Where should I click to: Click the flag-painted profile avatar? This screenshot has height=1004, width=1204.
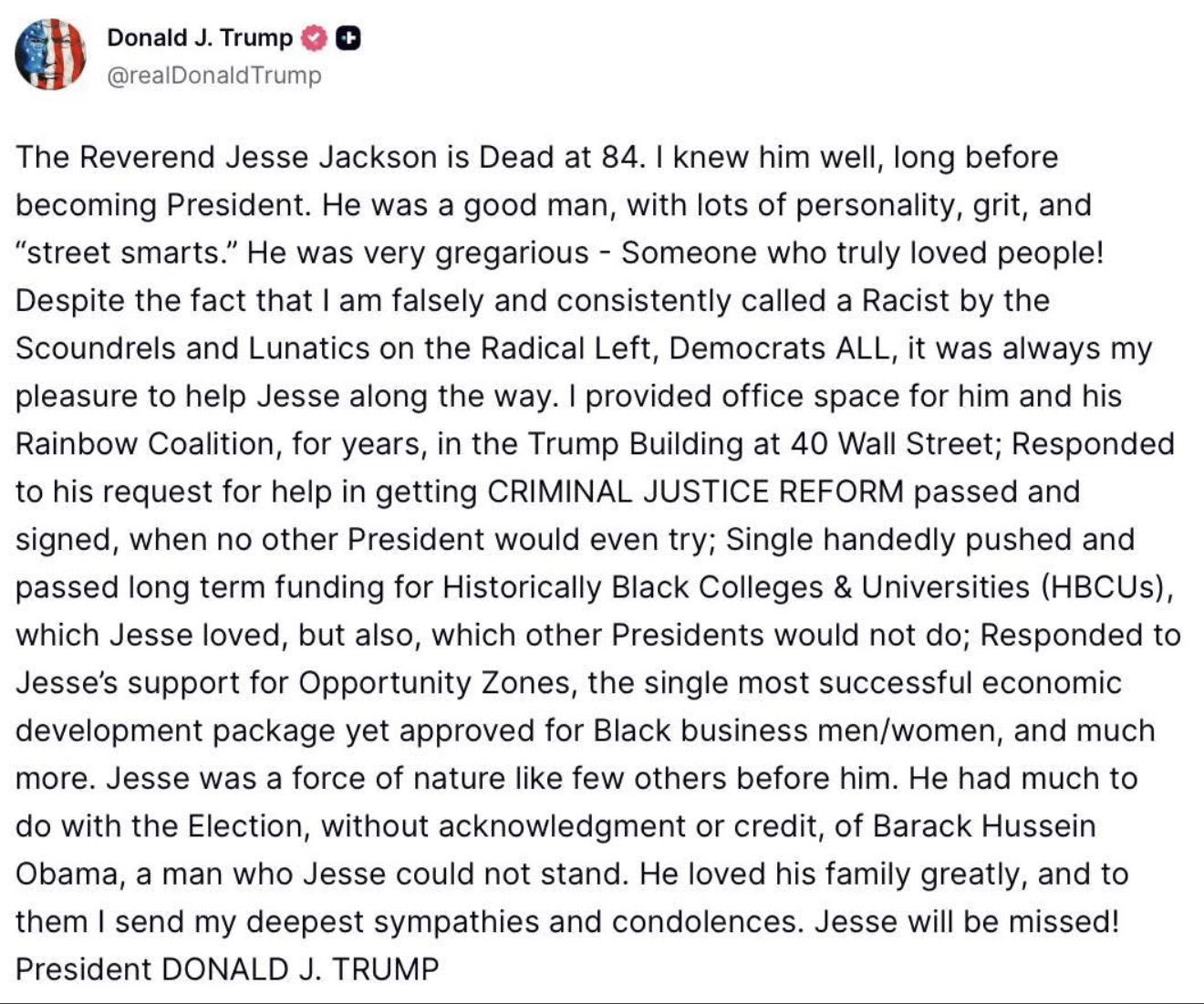pos(50,54)
